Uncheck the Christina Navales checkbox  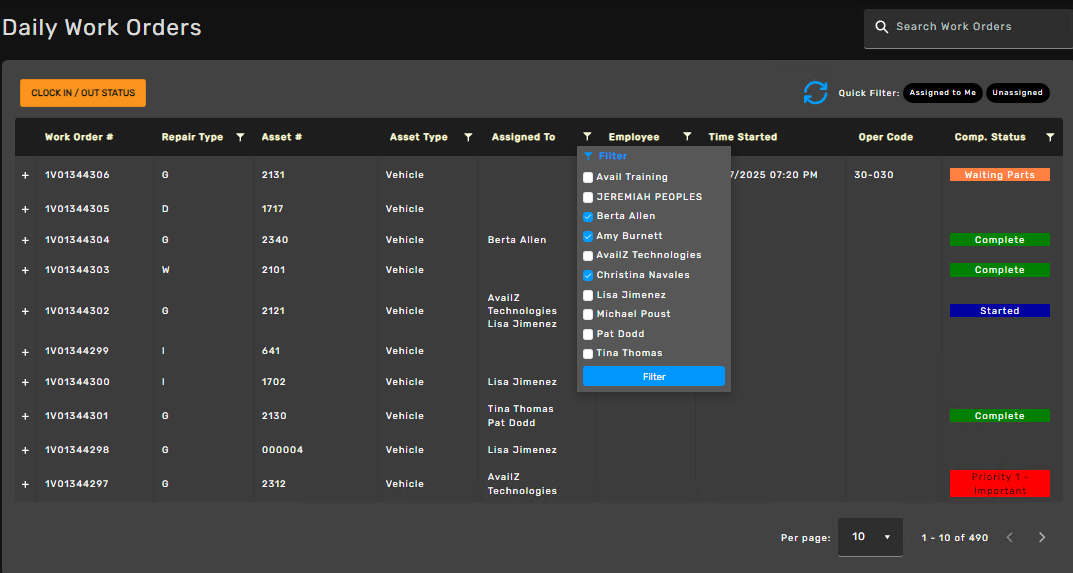pyautogui.click(x=588, y=275)
